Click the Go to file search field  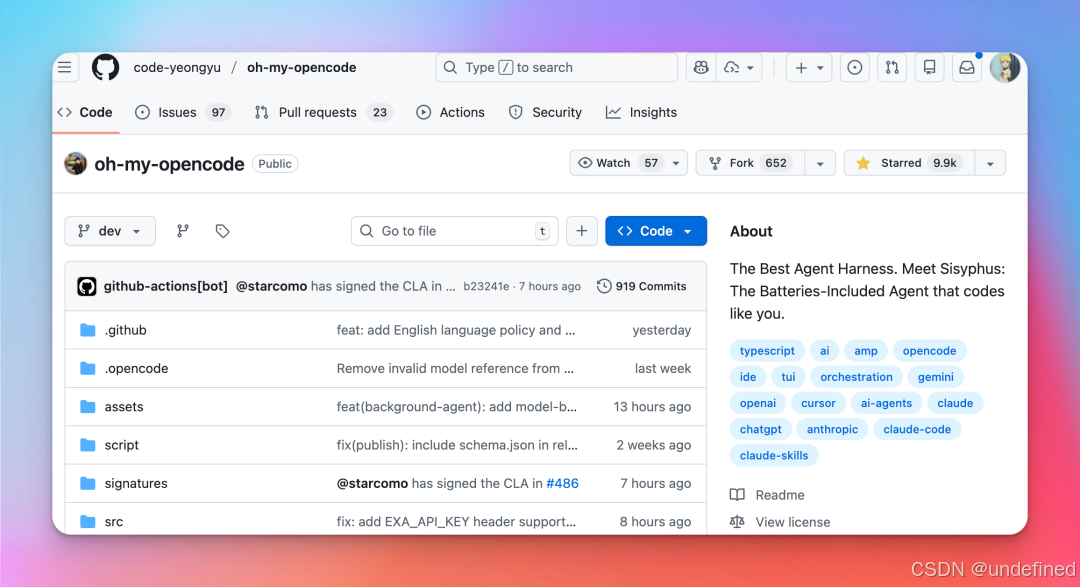pyautogui.click(x=455, y=231)
